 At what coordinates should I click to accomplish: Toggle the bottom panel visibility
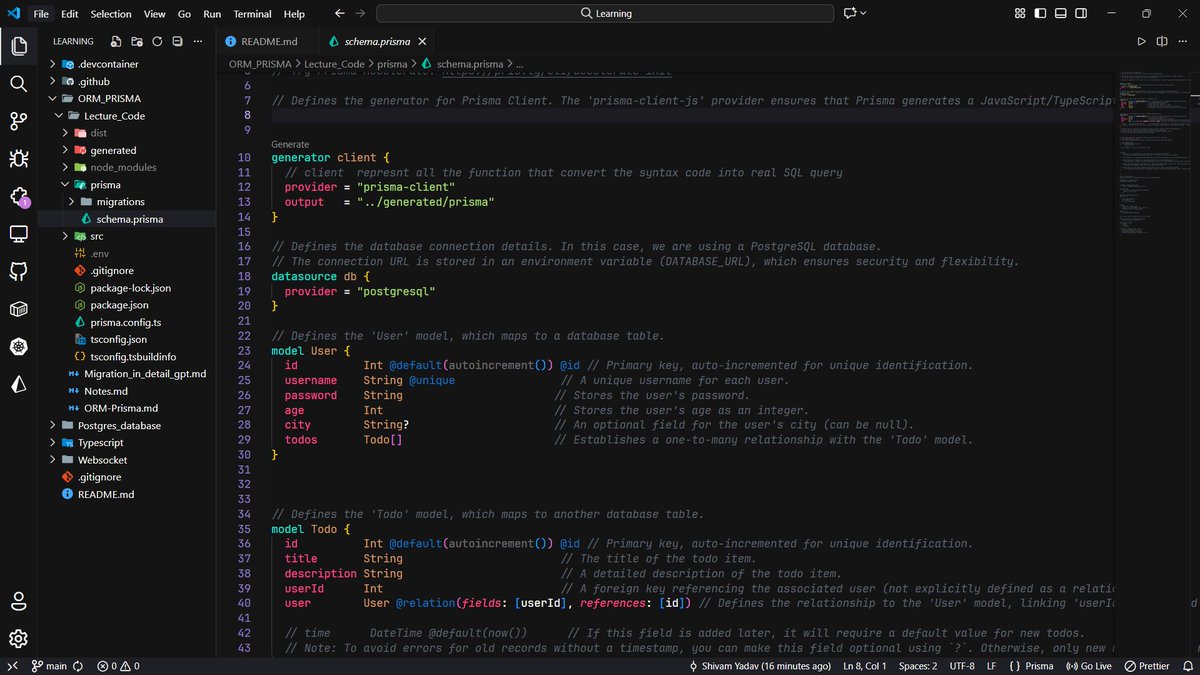click(1061, 14)
